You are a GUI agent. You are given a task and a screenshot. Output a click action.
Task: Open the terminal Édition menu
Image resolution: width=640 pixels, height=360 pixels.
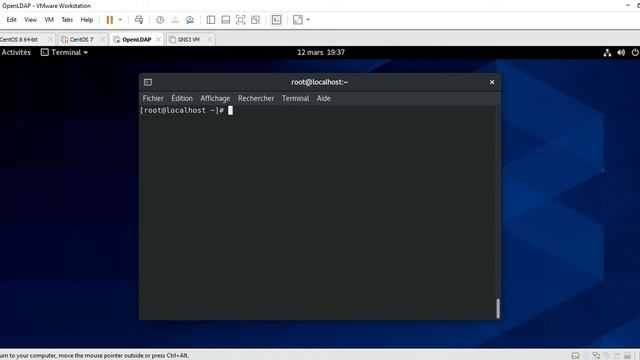click(182, 98)
